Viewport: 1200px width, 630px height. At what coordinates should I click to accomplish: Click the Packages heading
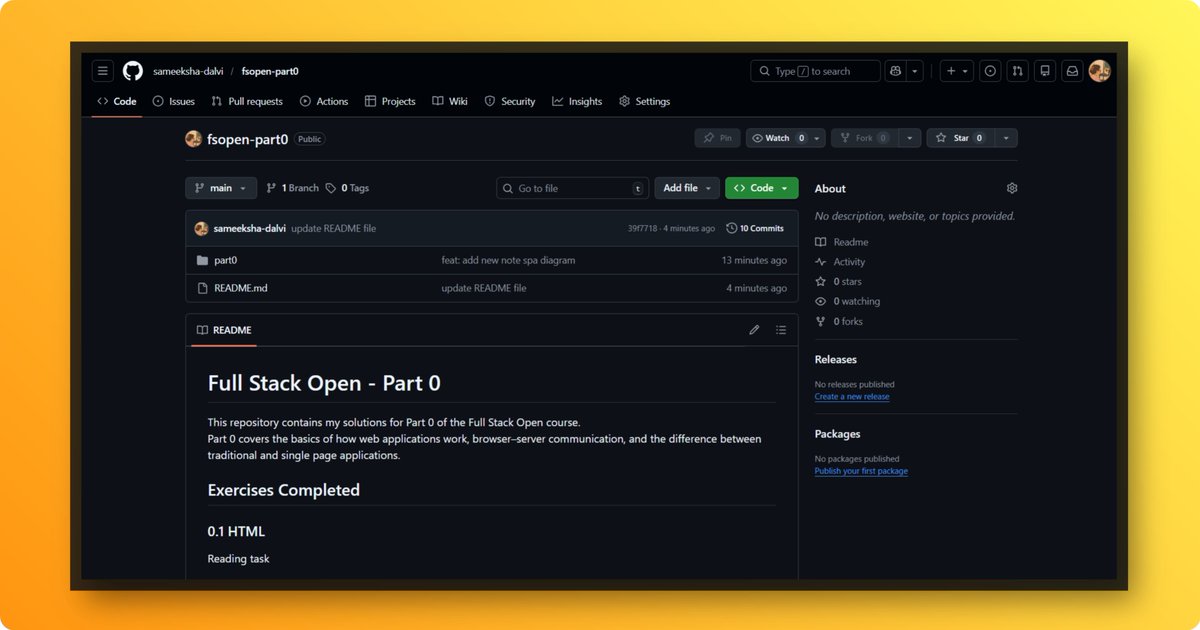click(x=838, y=434)
